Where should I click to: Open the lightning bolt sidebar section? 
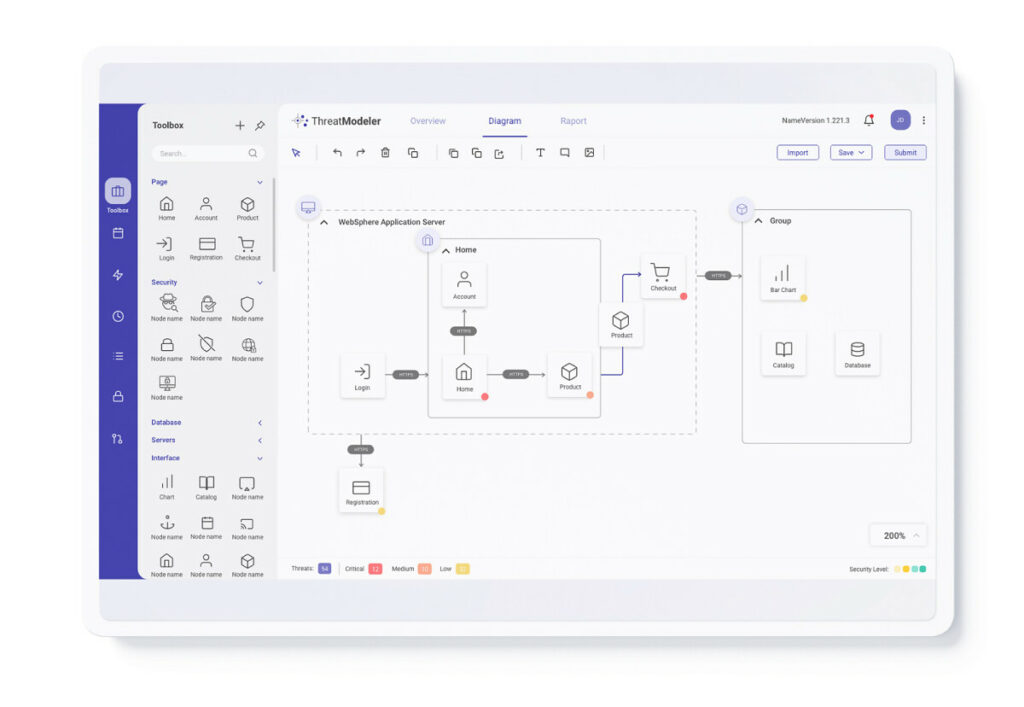[118, 275]
